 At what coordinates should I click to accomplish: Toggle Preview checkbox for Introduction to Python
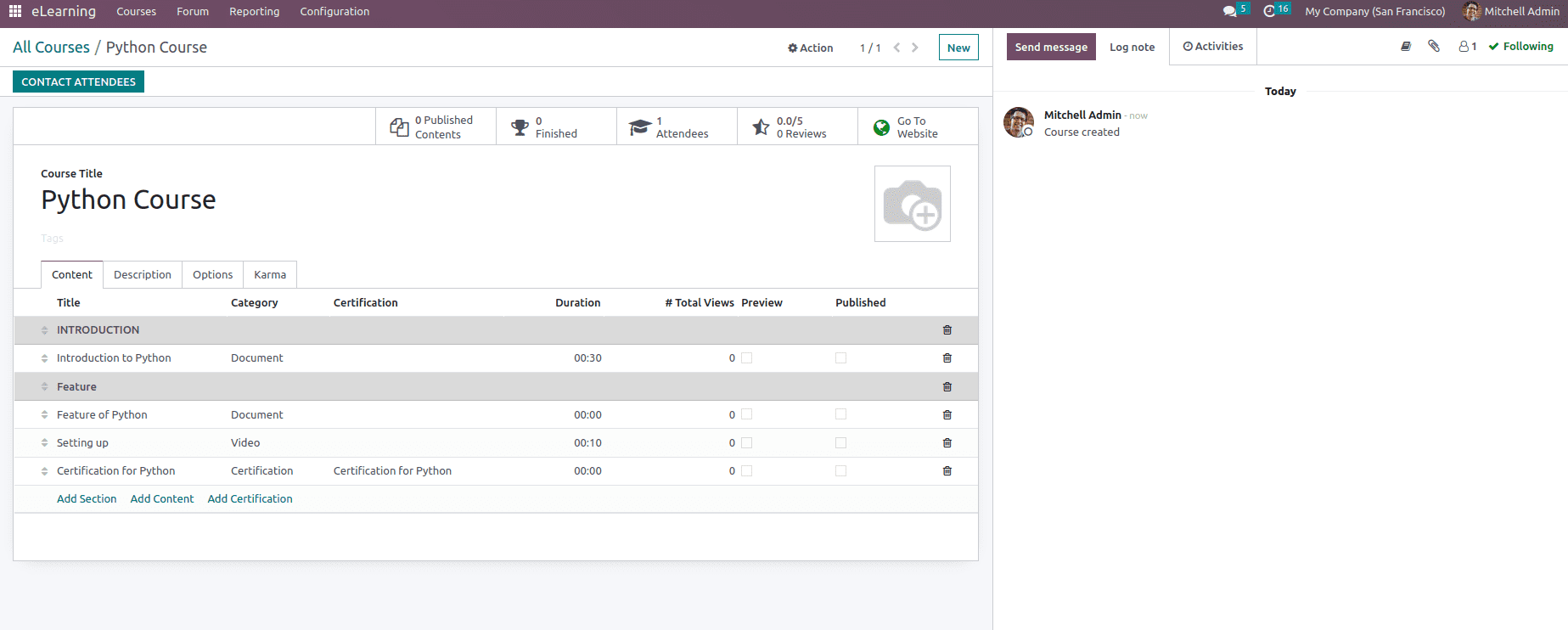[747, 358]
